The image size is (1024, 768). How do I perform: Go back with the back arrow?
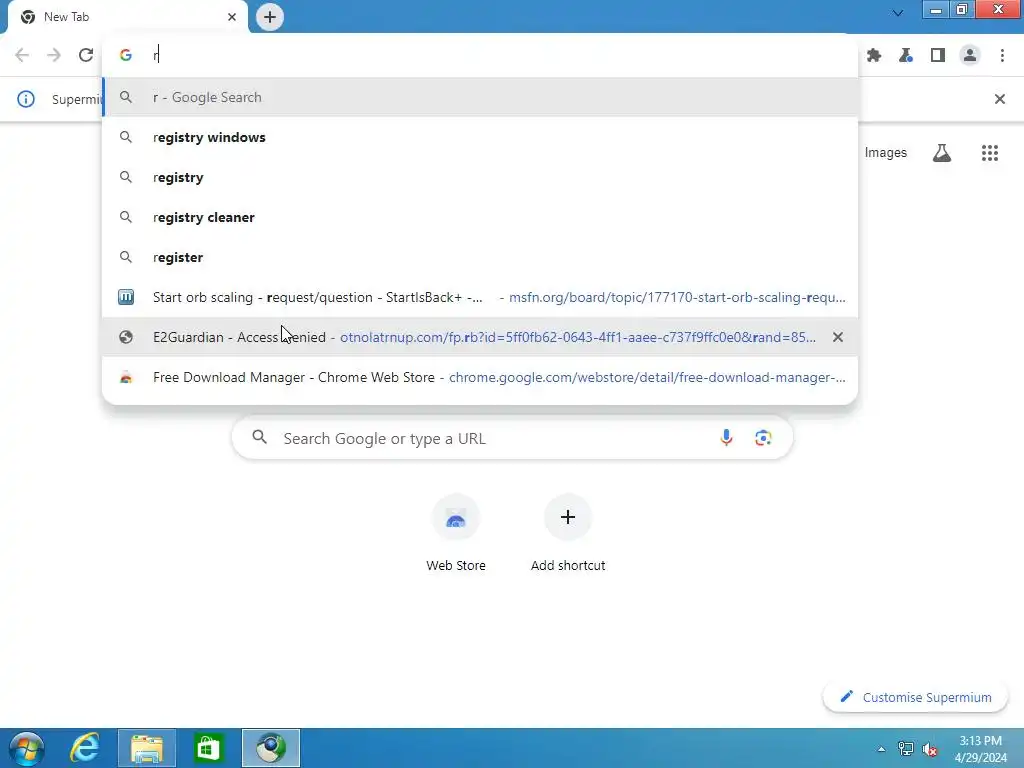(x=22, y=55)
